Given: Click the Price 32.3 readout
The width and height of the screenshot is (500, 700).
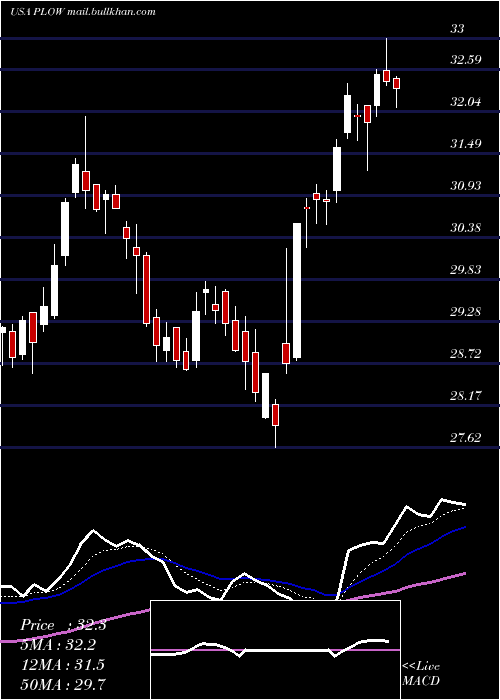Looking at the screenshot, I should point(63,625).
